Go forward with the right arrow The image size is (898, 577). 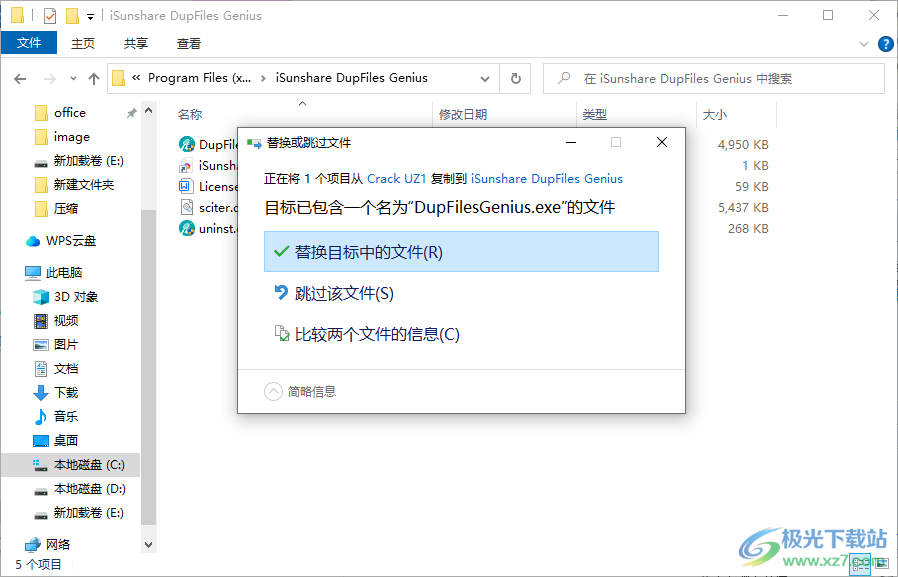(x=50, y=79)
